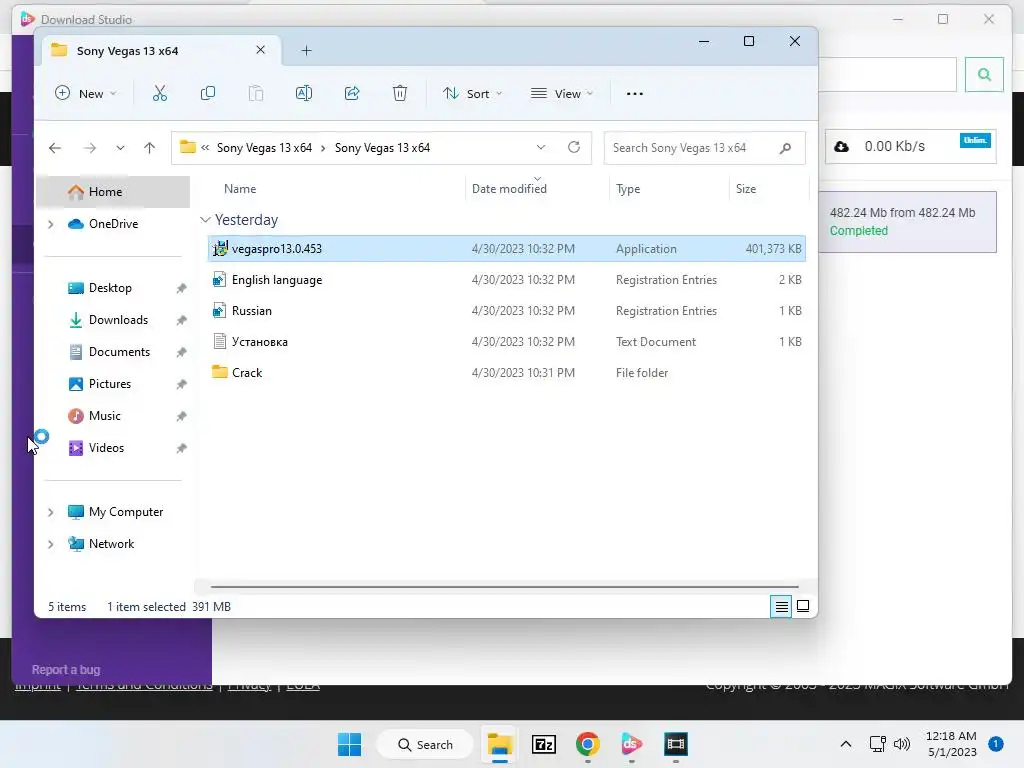Select the Установка text document

click(x=506, y=342)
